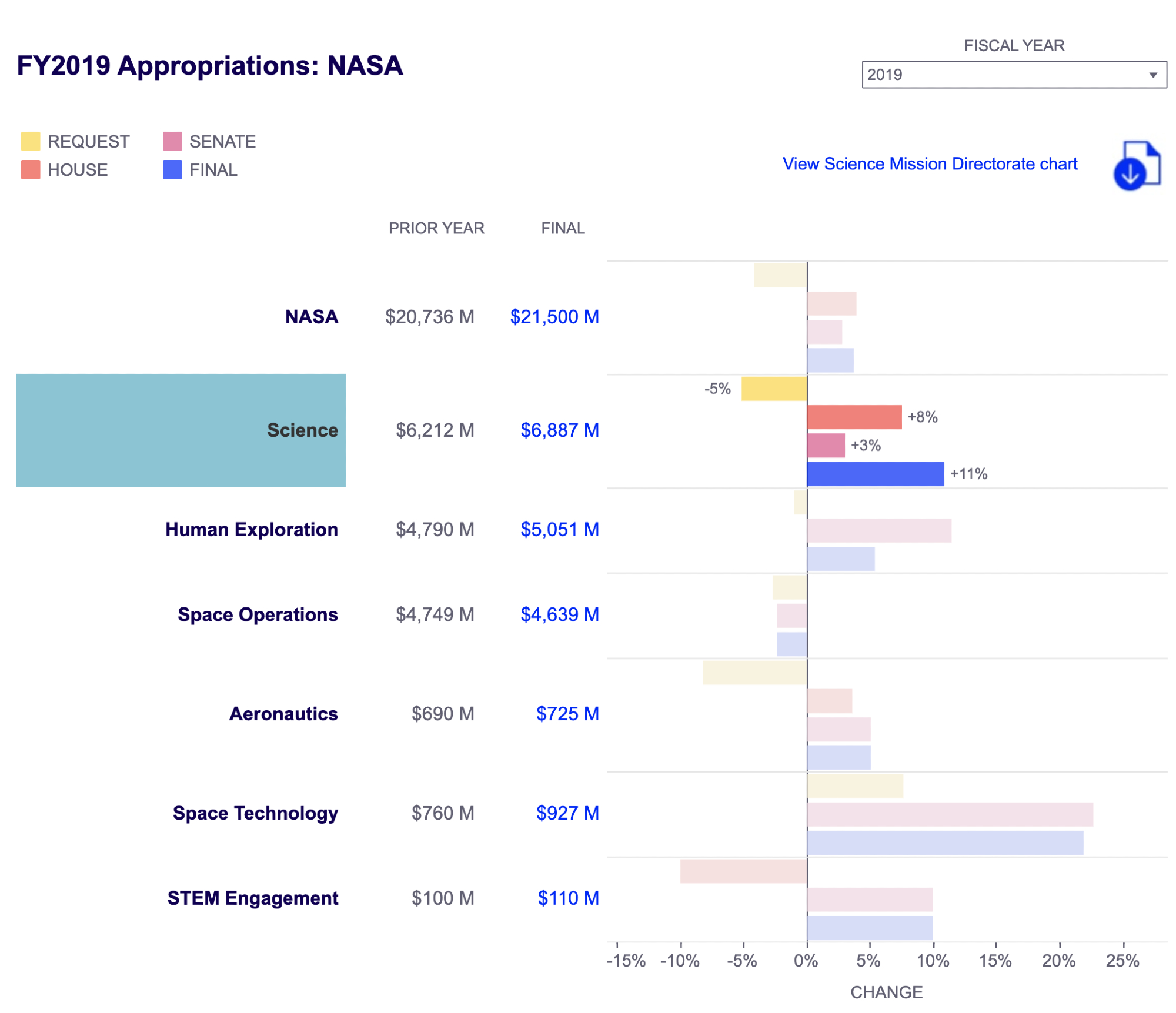Click Science Senate bar labeled +3%
This screenshot has width=1176, height=1013.
pyautogui.click(x=826, y=445)
